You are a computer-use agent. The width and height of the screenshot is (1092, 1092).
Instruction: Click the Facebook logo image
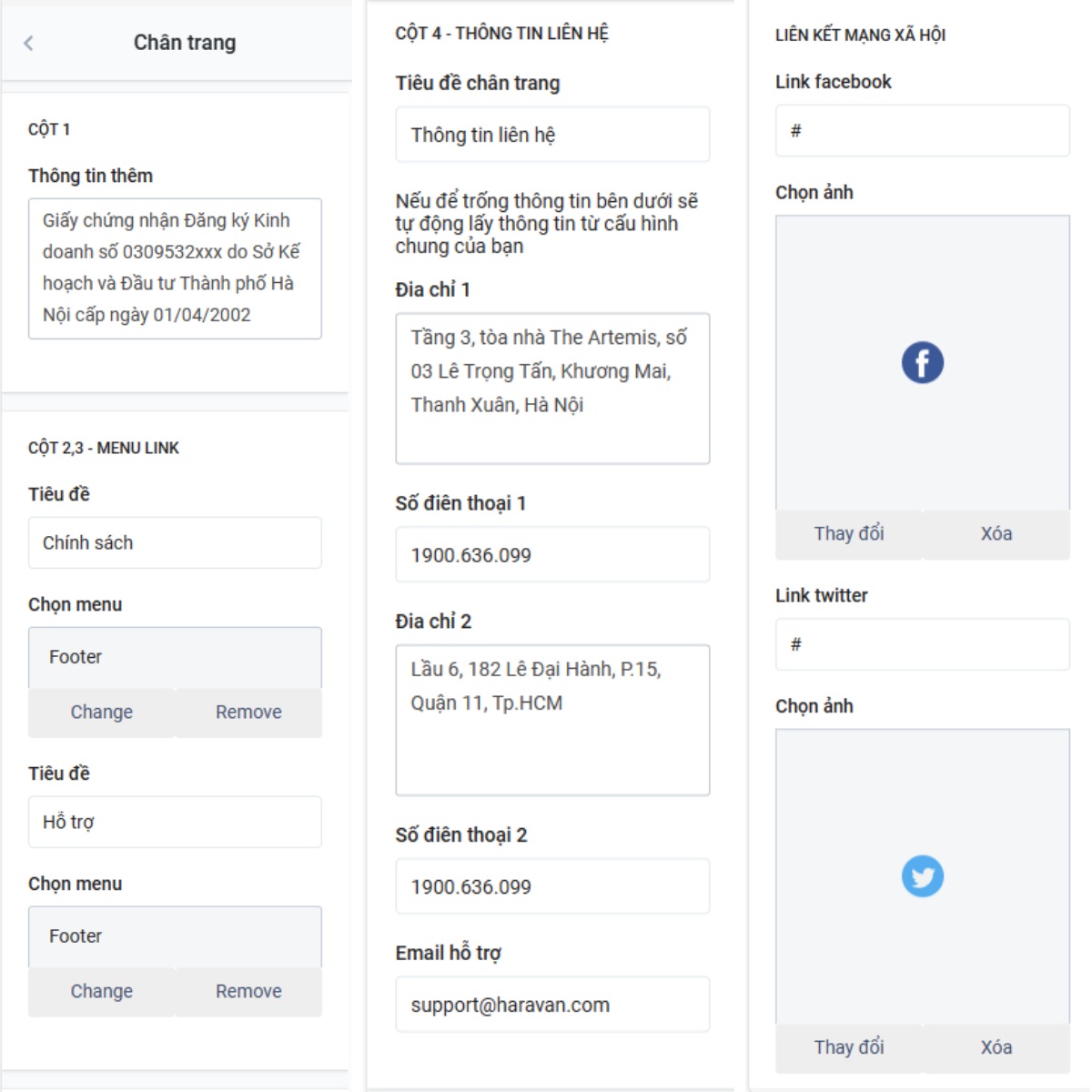coord(922,362)
